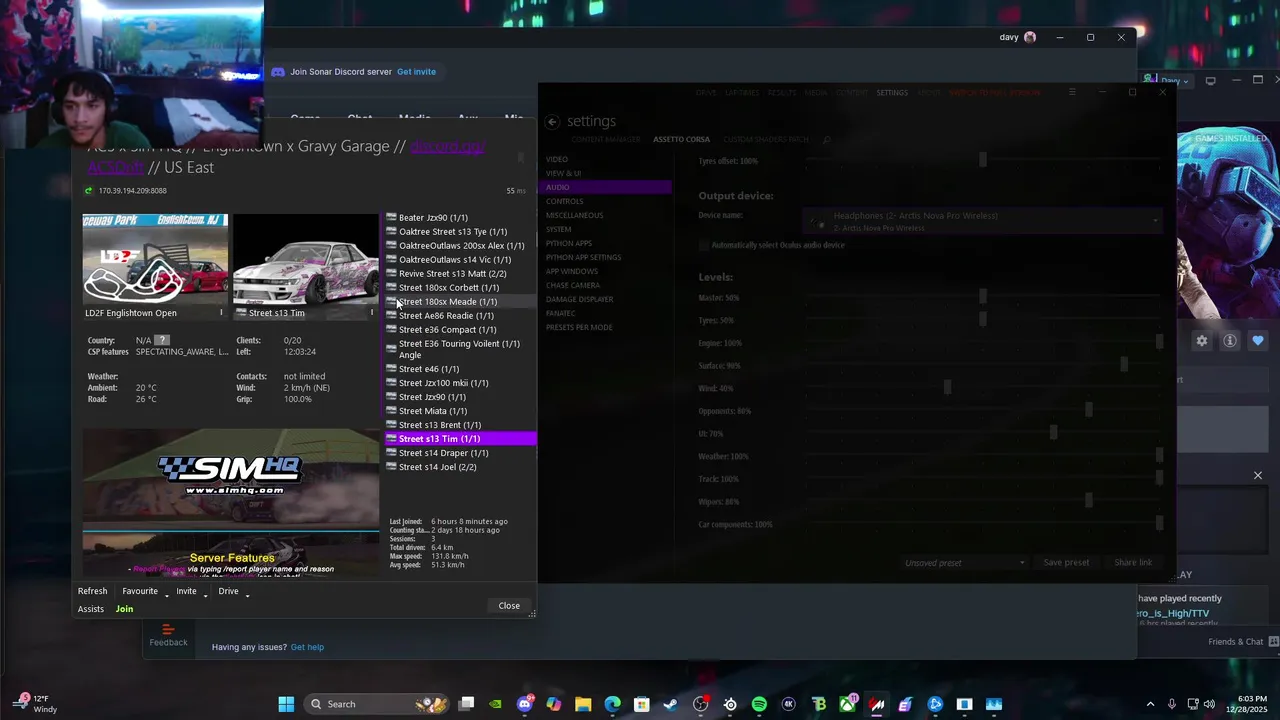Viewport: 1280px width, 720px height.
Task: Open the Windows Start menu
Action: coord(286,704)
